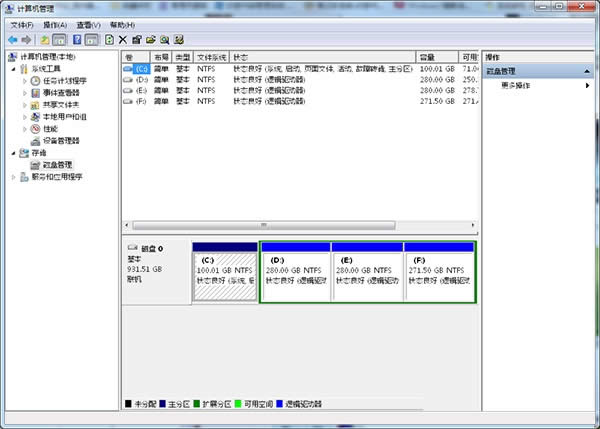Viewport: 600px width, 429px height.
Task: Click the up one level folder icon
Action: click(x=44, y=39)
